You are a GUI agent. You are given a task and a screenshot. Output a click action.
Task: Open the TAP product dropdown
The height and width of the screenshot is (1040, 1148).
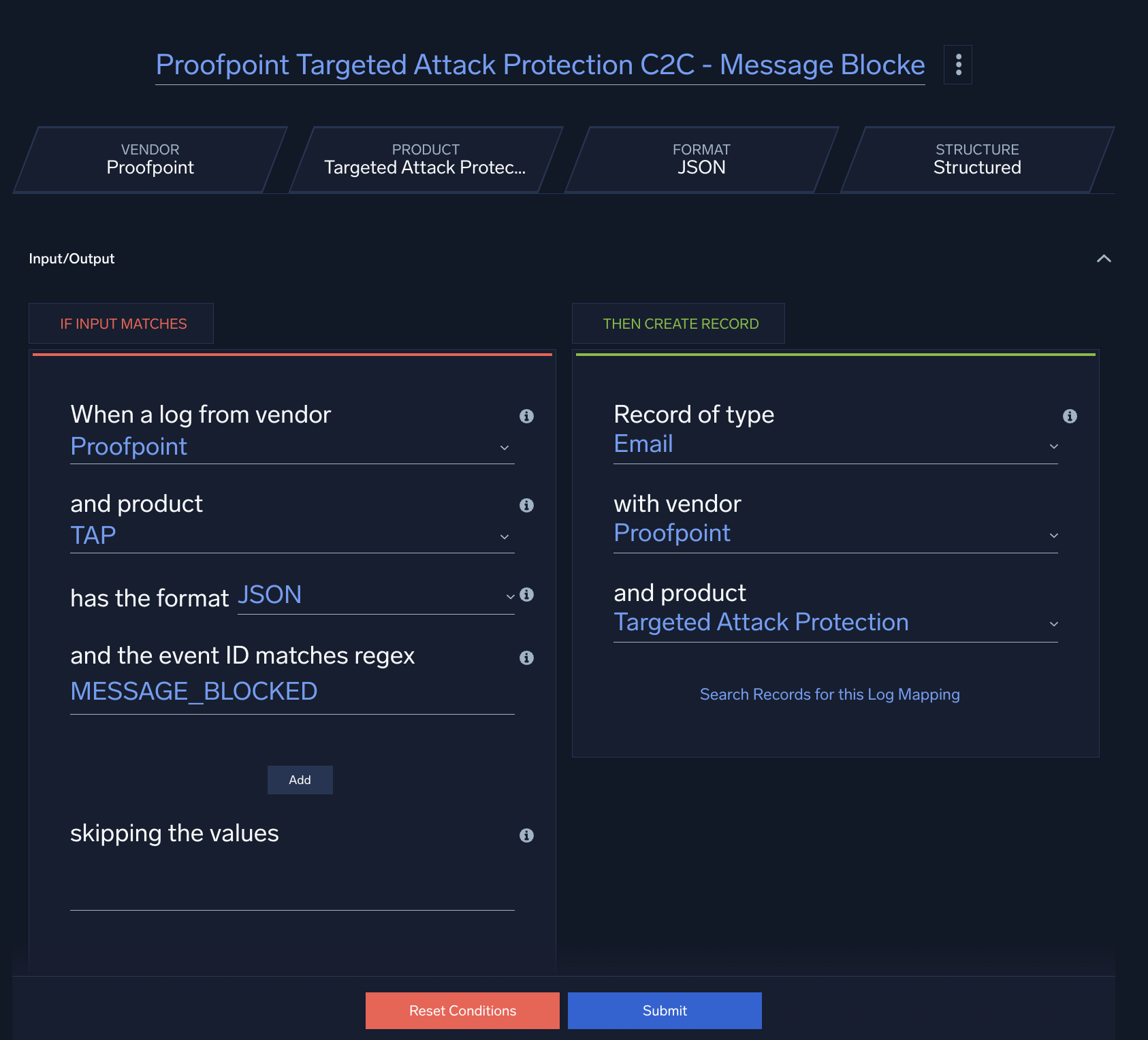pos(291,536)
